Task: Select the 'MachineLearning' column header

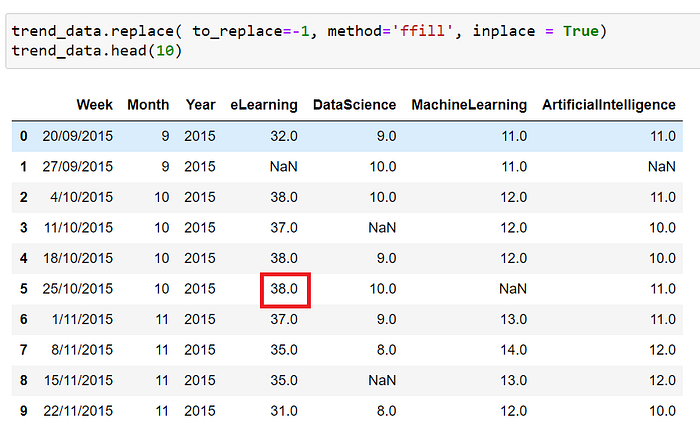Action: 469,105
